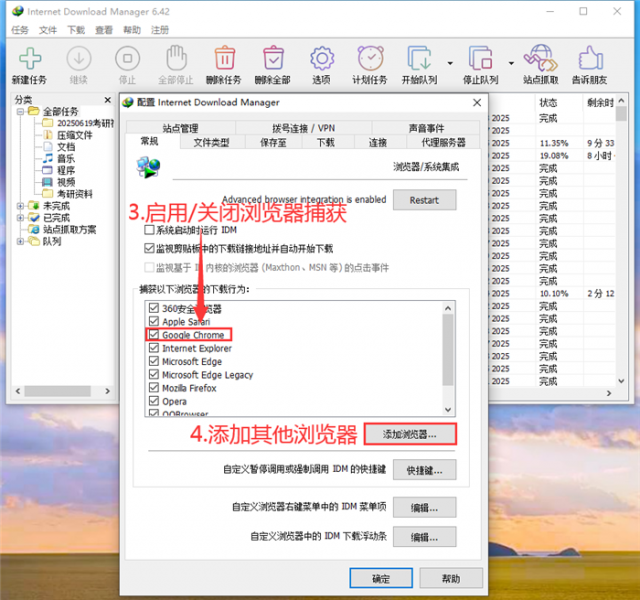
Task: Uncheck the Google Chrome browser
Action: [x=154, y=335]
